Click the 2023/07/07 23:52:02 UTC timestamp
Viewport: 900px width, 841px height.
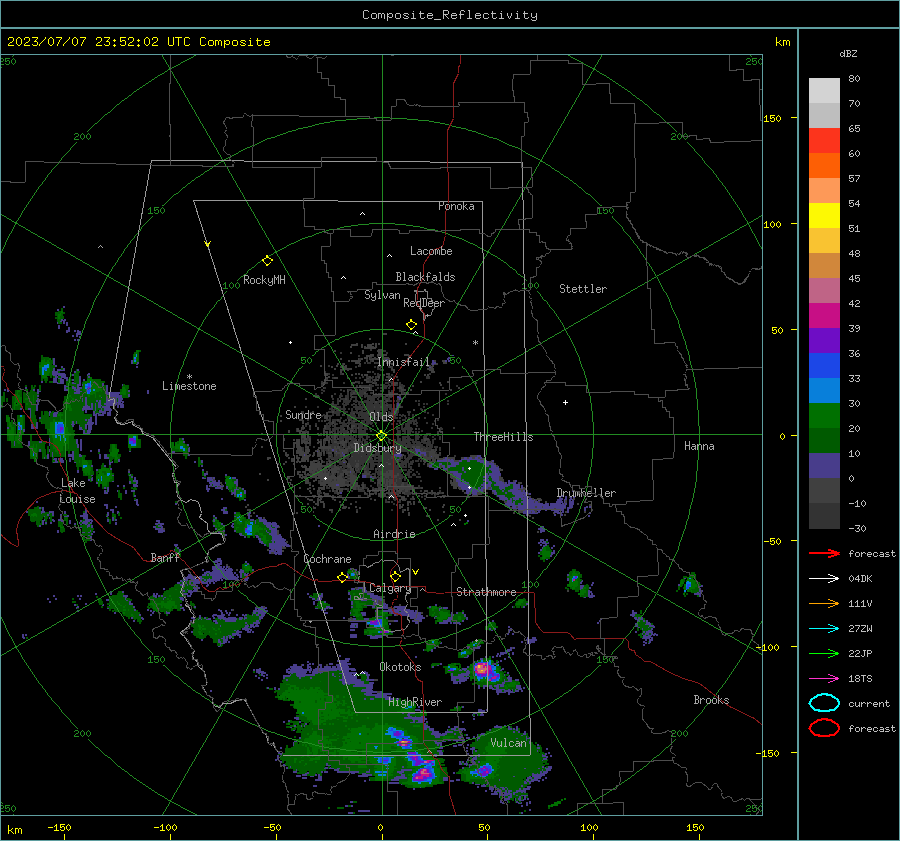(x=98, y=42)
